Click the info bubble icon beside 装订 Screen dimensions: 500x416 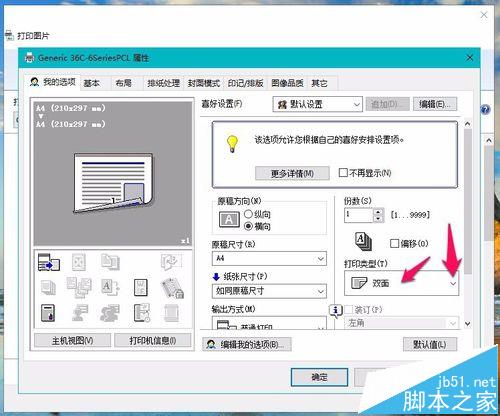coord(335,311)
